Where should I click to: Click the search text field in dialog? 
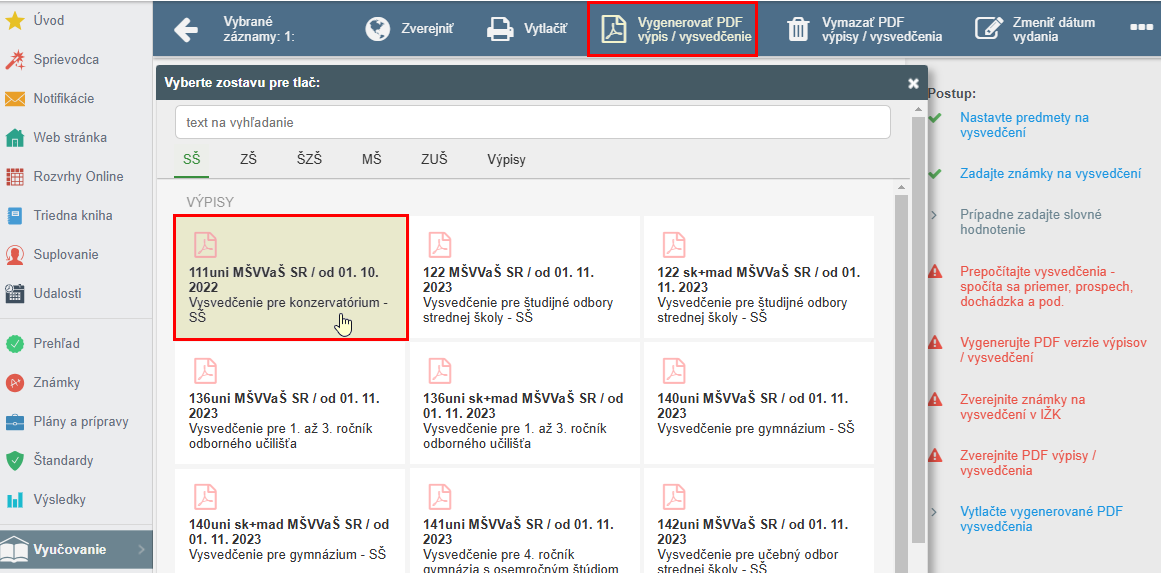(x=532, y=122)
